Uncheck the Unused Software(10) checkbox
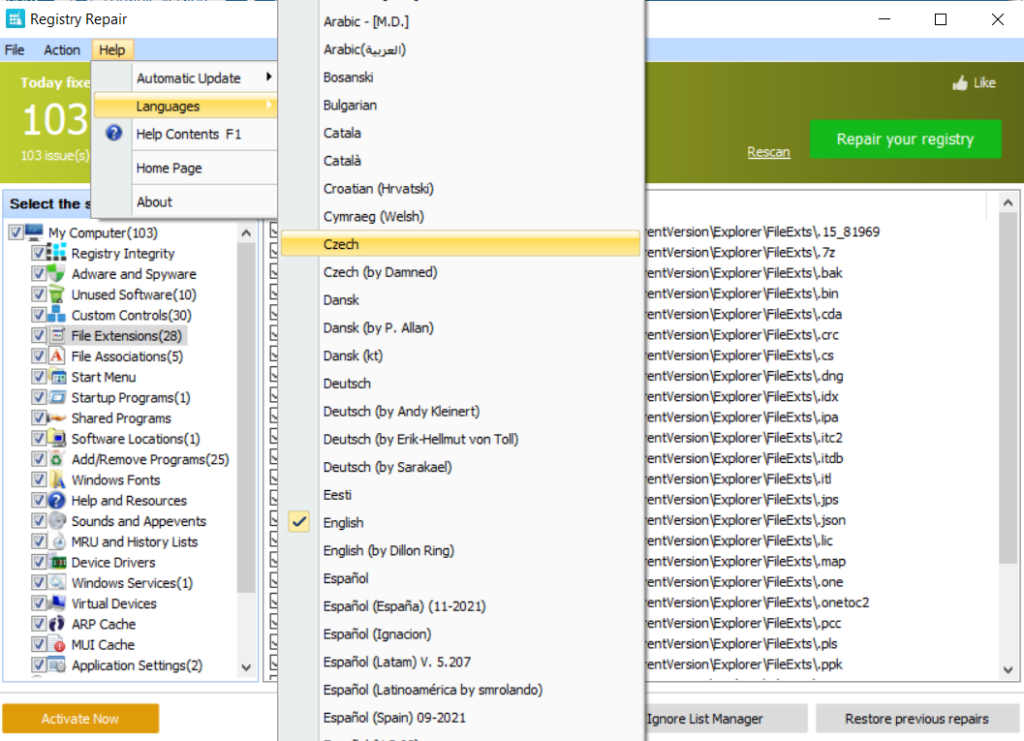This screenshot has width=1024, height=741. (39, 294)
